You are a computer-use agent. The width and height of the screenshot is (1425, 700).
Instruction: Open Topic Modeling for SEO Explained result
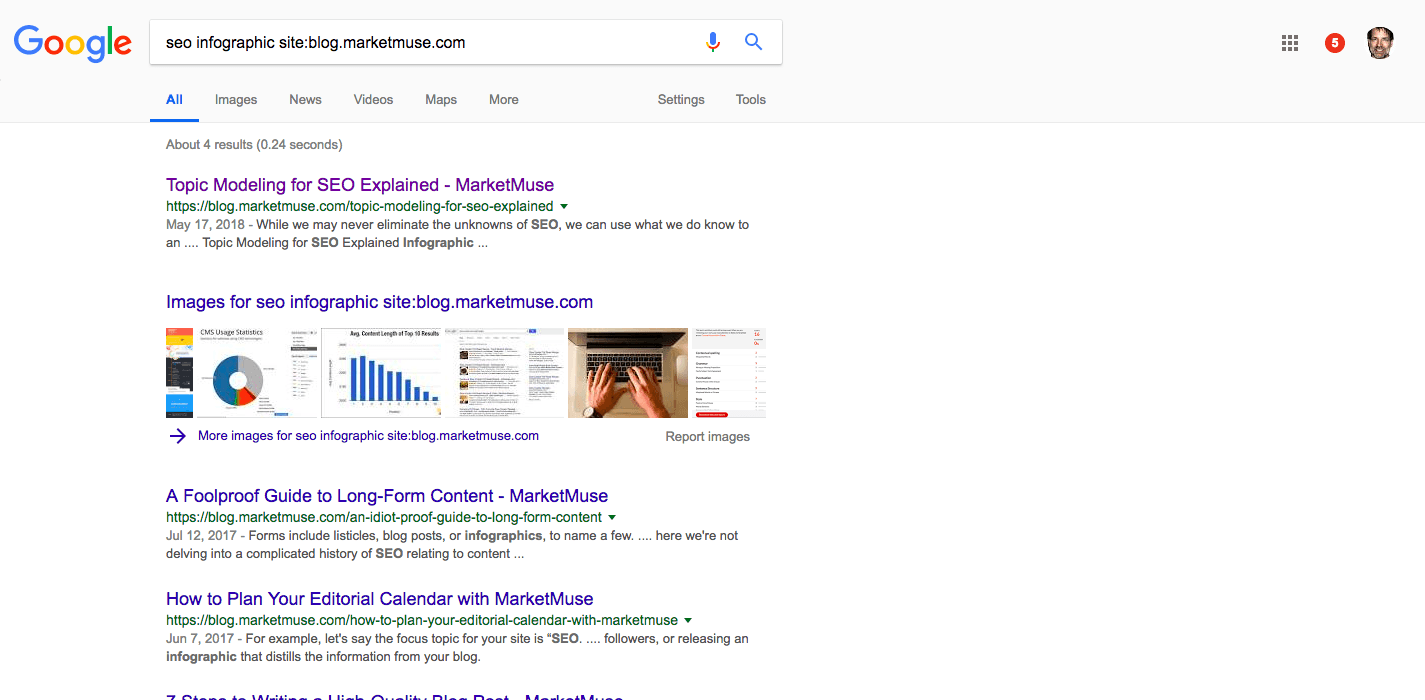tap(360, 185)
